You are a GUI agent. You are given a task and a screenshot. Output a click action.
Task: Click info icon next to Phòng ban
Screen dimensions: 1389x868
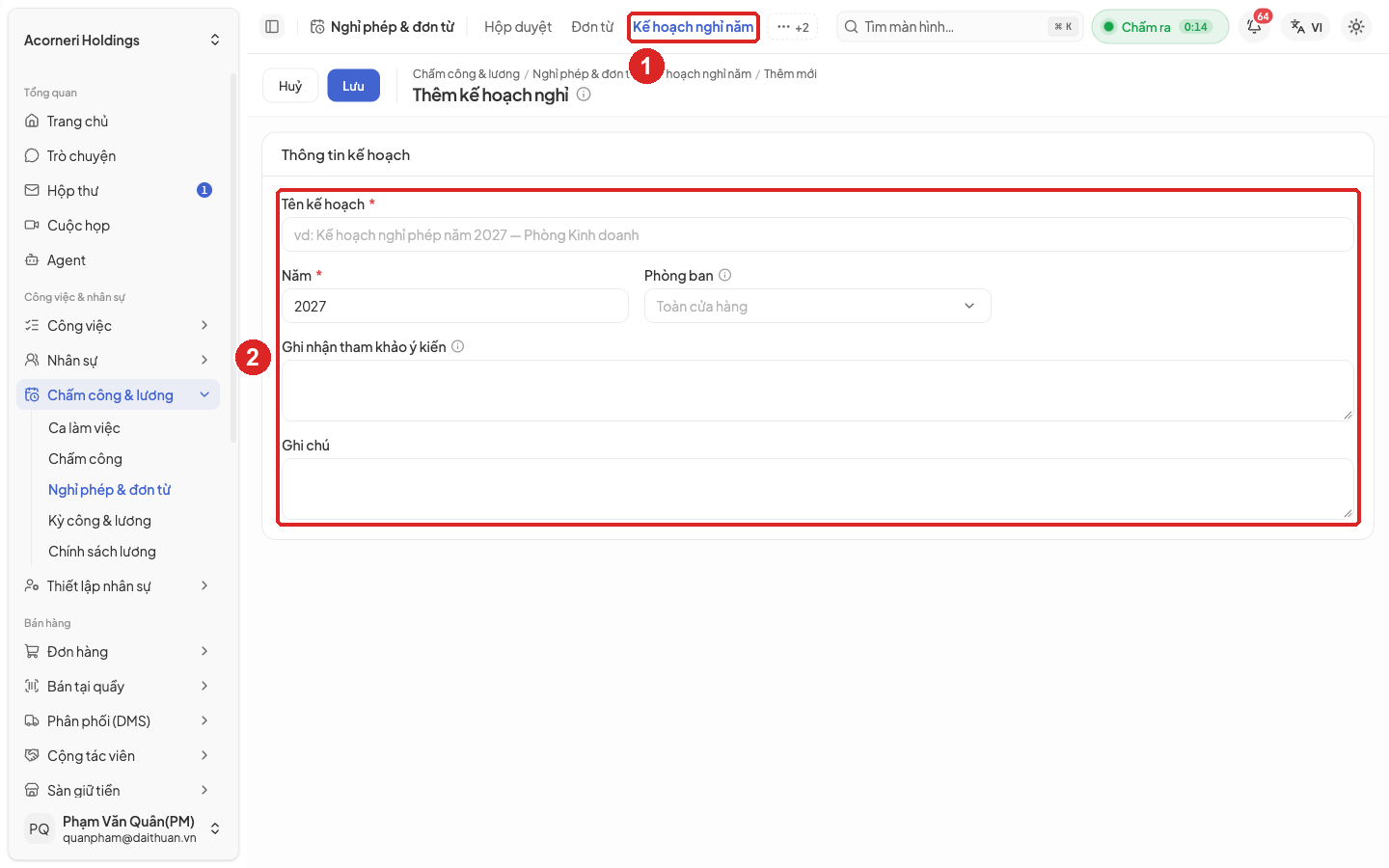point(725,275)
